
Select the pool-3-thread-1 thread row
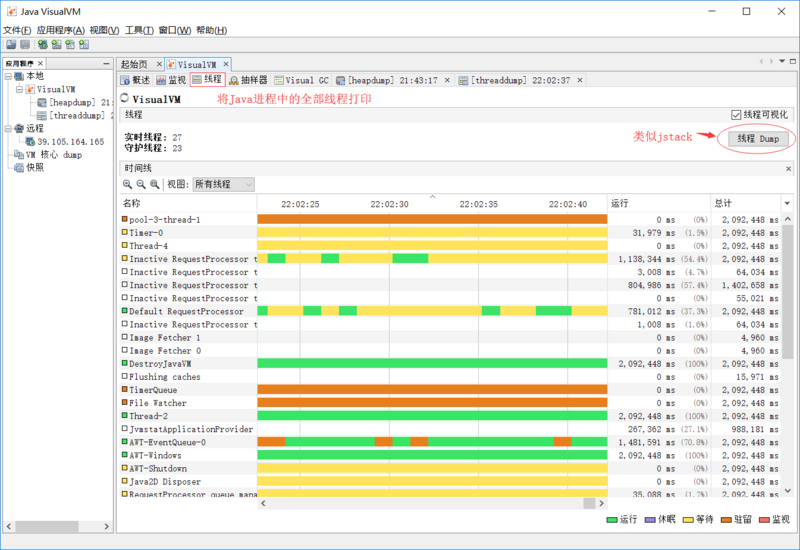[449, 219]
